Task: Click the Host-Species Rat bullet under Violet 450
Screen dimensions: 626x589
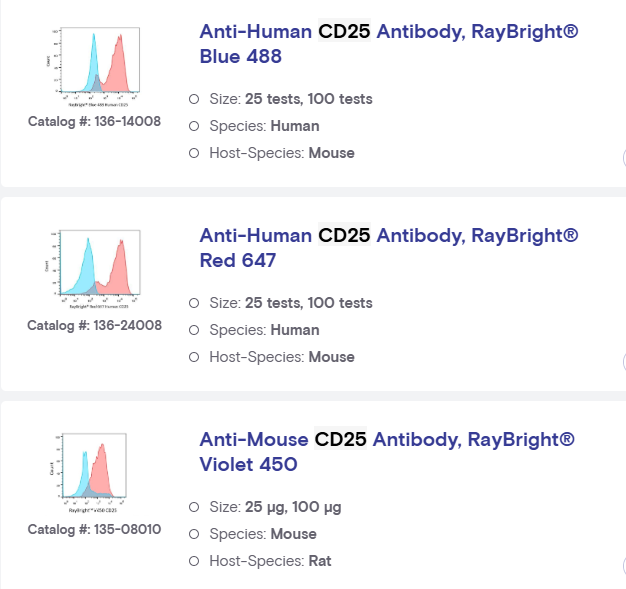Action: pos(194,561)
